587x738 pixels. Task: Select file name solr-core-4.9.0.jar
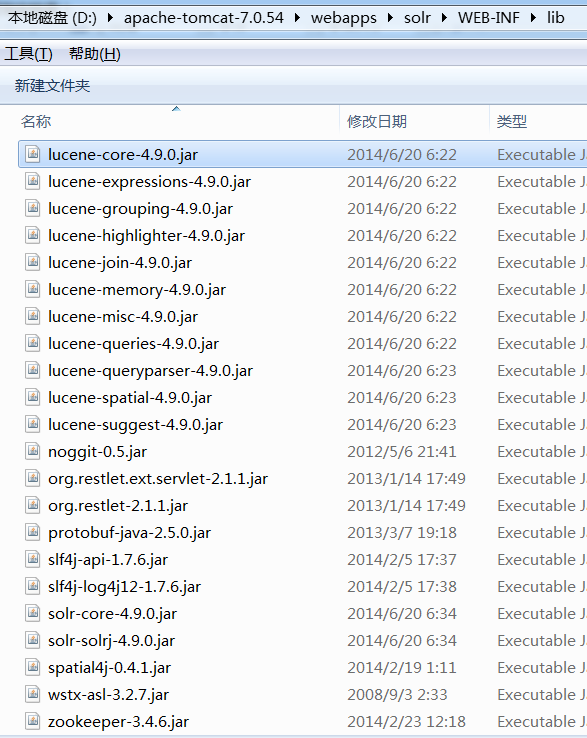click(x=113, y=614)
